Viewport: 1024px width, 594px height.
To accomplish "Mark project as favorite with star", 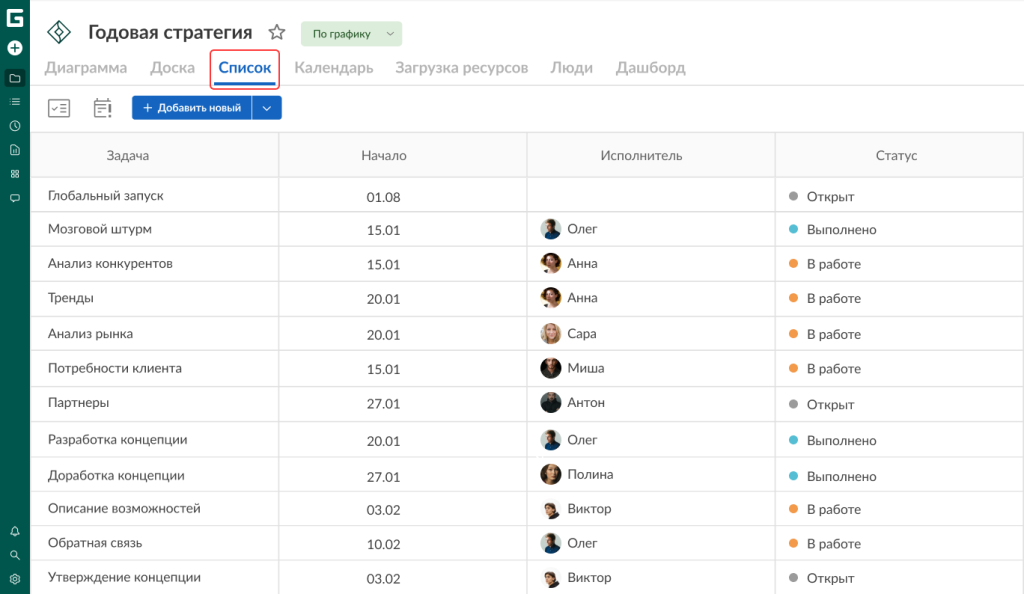I will [277, 32].
